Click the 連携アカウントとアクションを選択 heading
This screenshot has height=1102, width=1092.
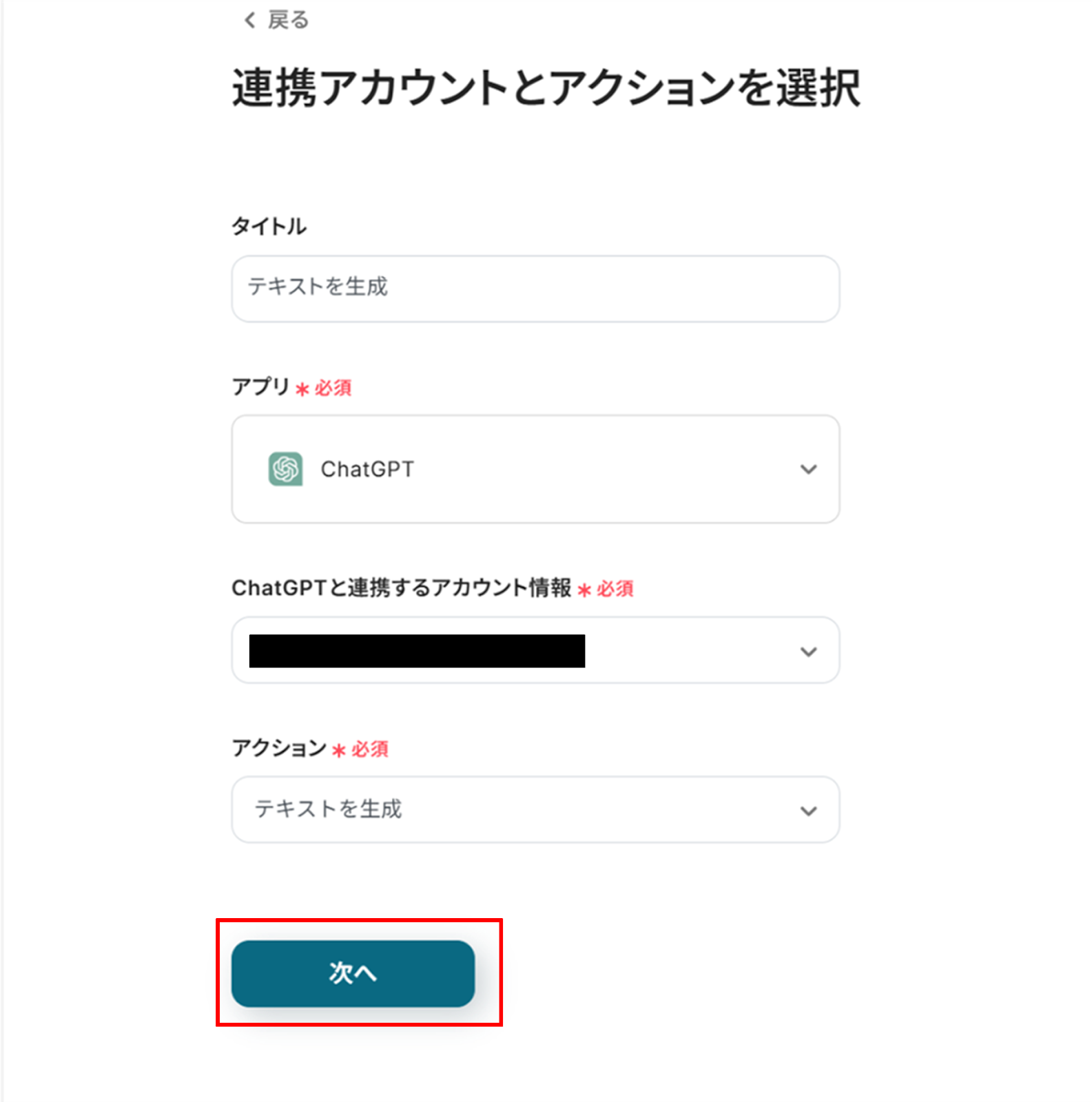(x=546, y=88)
